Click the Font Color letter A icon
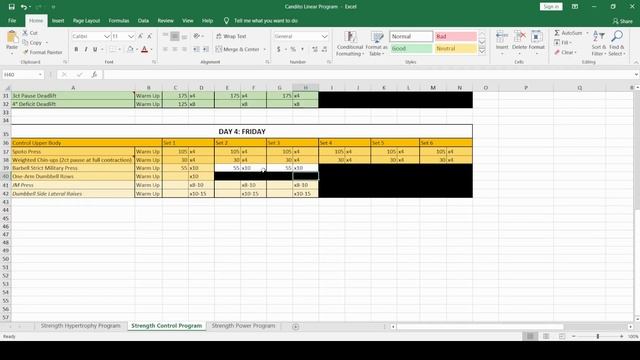The width and height of the screenshot is (640, 360). tap(144, 49)
